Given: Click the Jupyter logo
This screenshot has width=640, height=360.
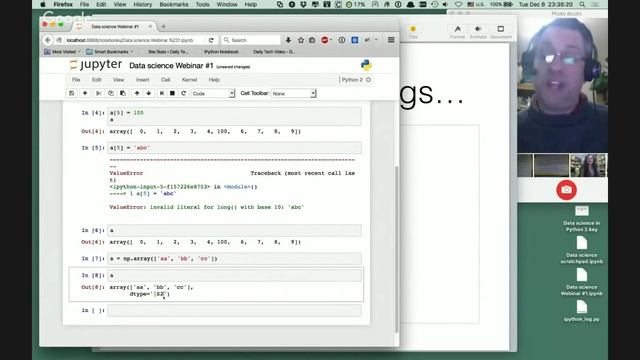Looking at the screenshot, I should 96,64.
